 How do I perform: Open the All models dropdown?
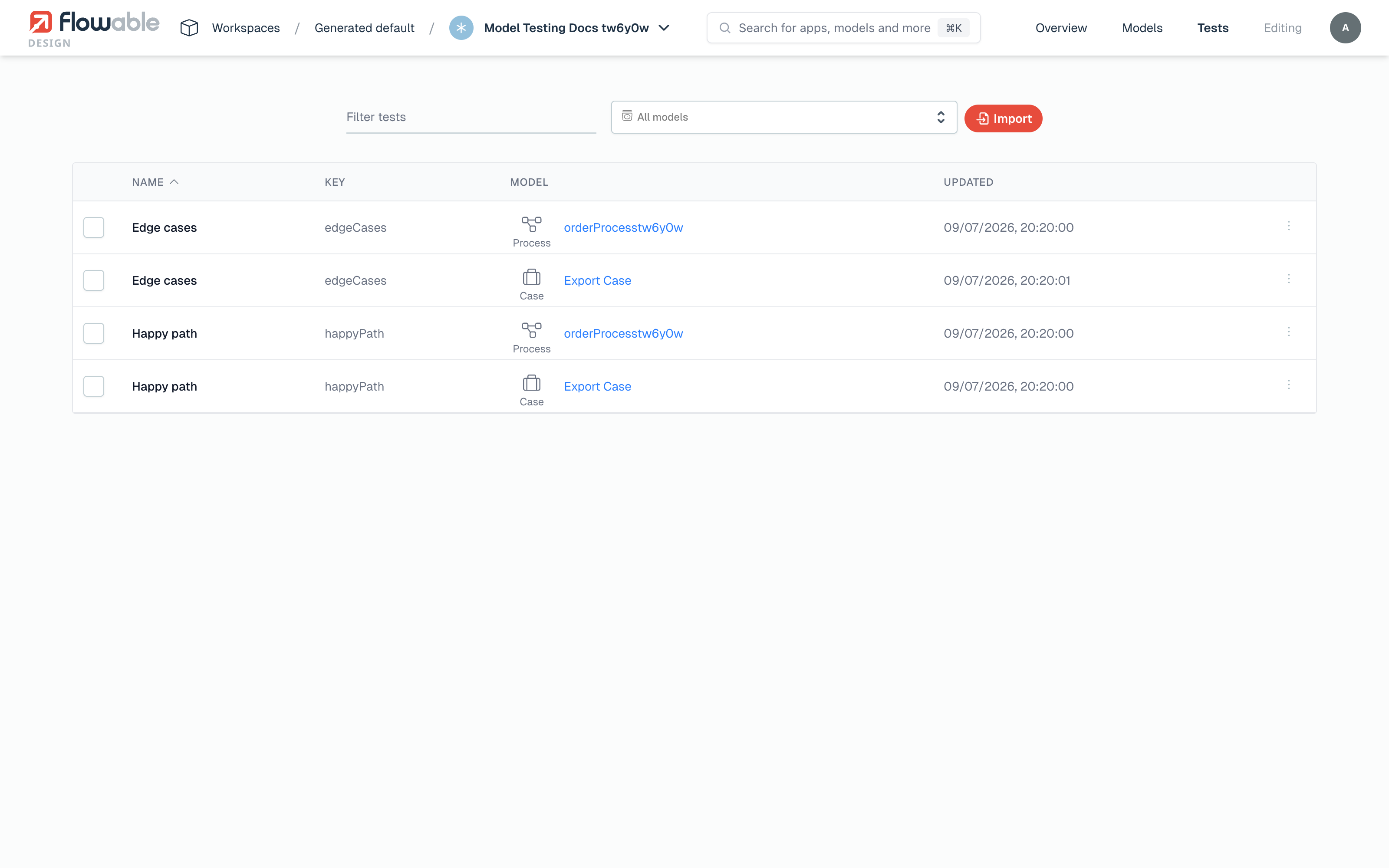click(x=784, y=117)
